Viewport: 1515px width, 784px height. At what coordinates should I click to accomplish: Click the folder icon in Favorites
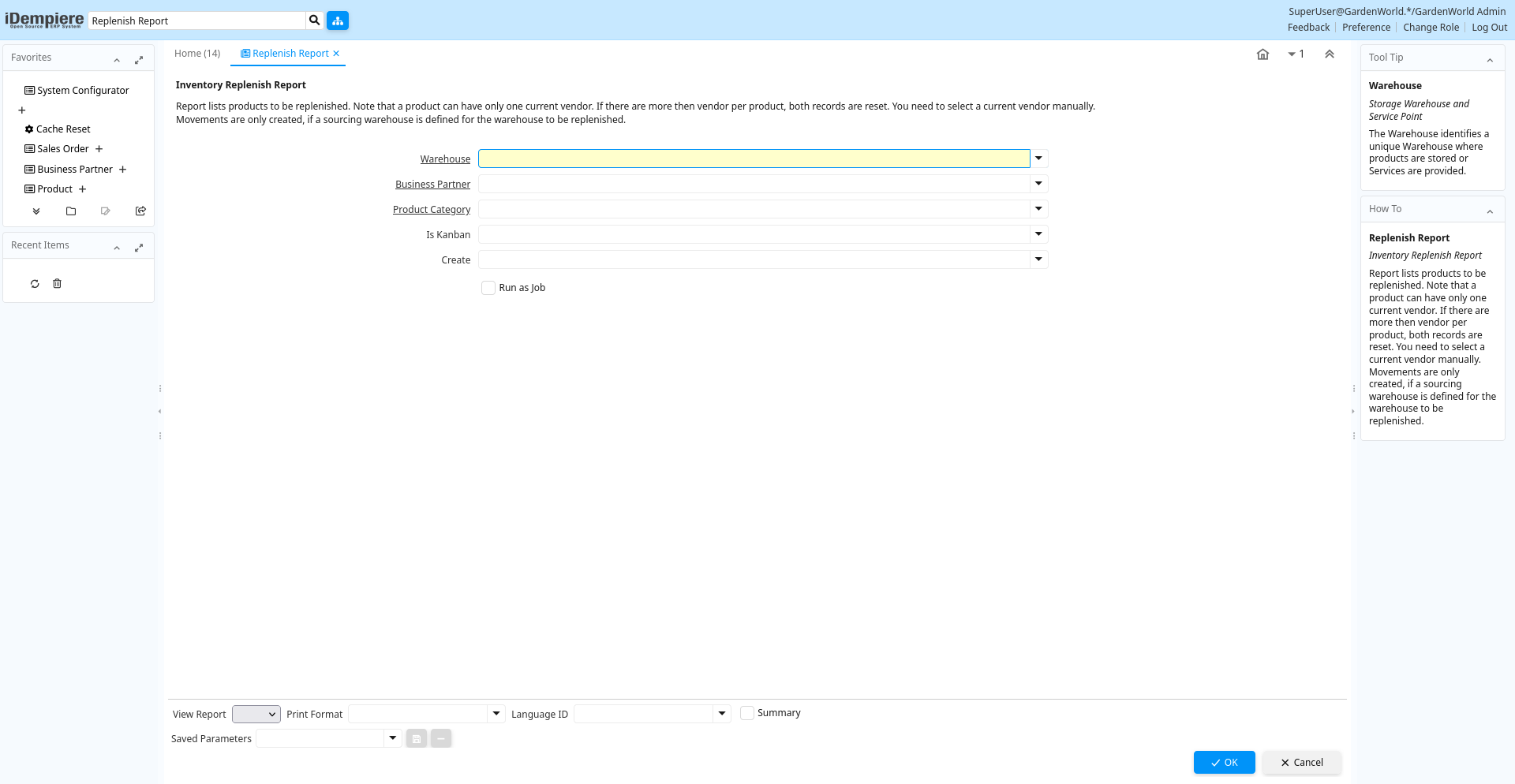point(71,211)
